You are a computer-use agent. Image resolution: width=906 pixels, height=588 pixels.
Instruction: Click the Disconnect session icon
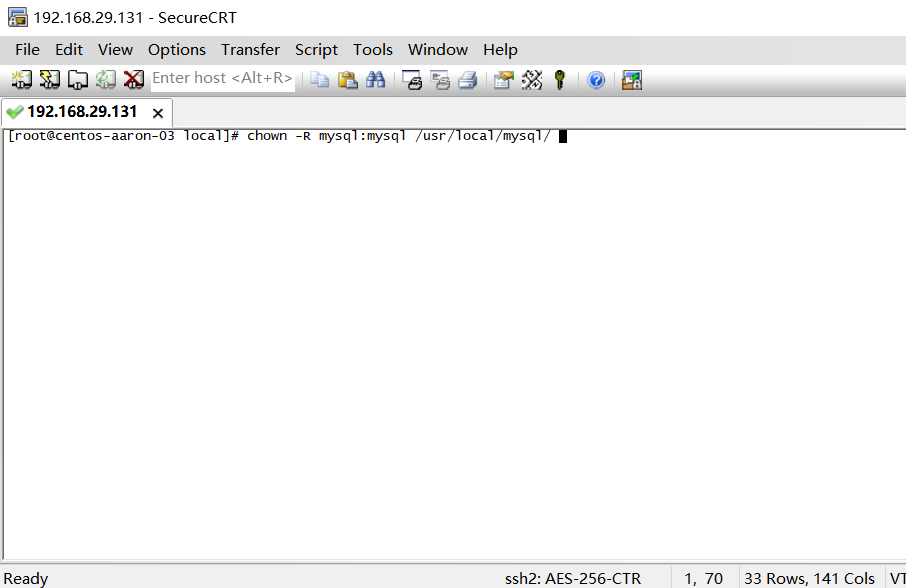click(133, 80)
